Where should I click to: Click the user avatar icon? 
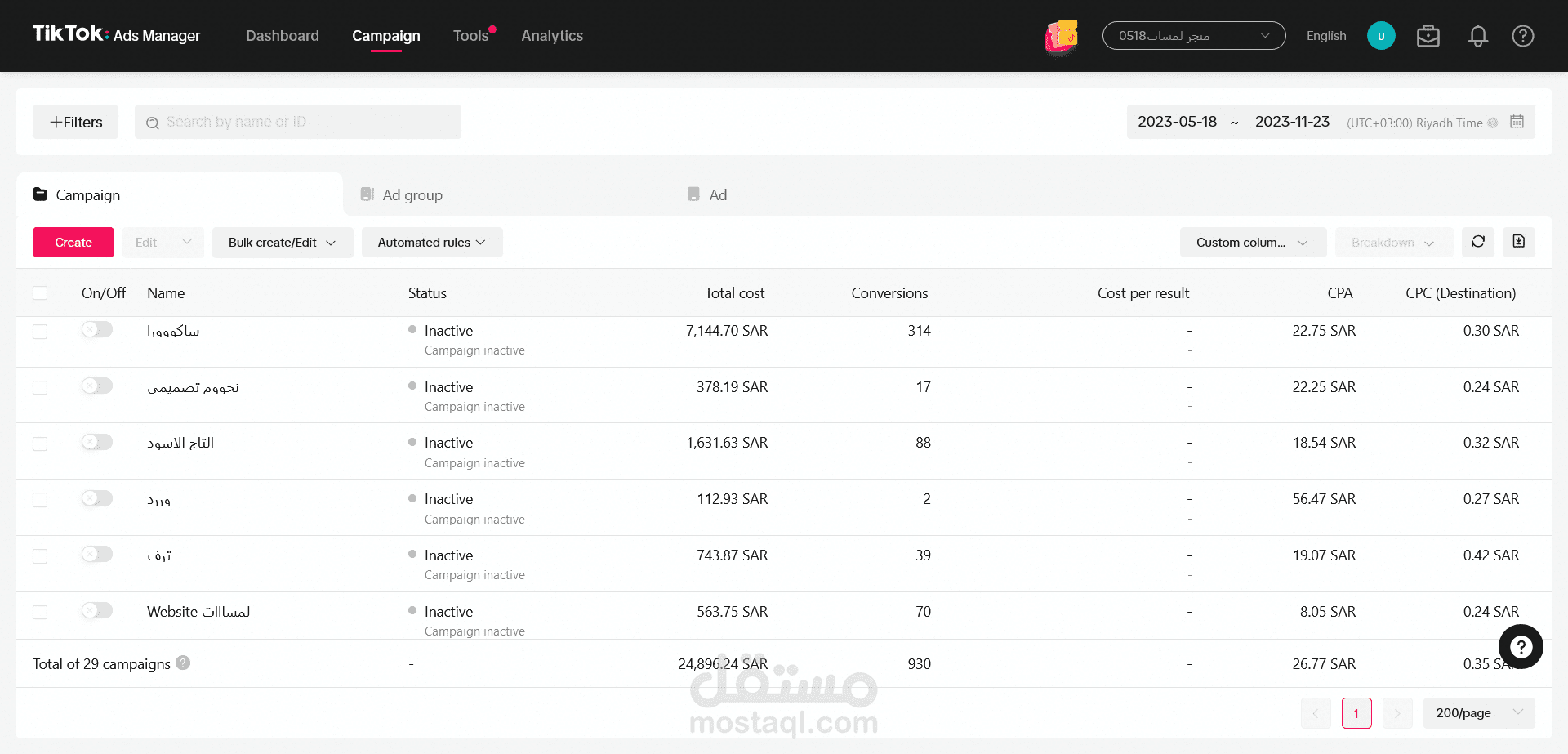click(1381, 36)
